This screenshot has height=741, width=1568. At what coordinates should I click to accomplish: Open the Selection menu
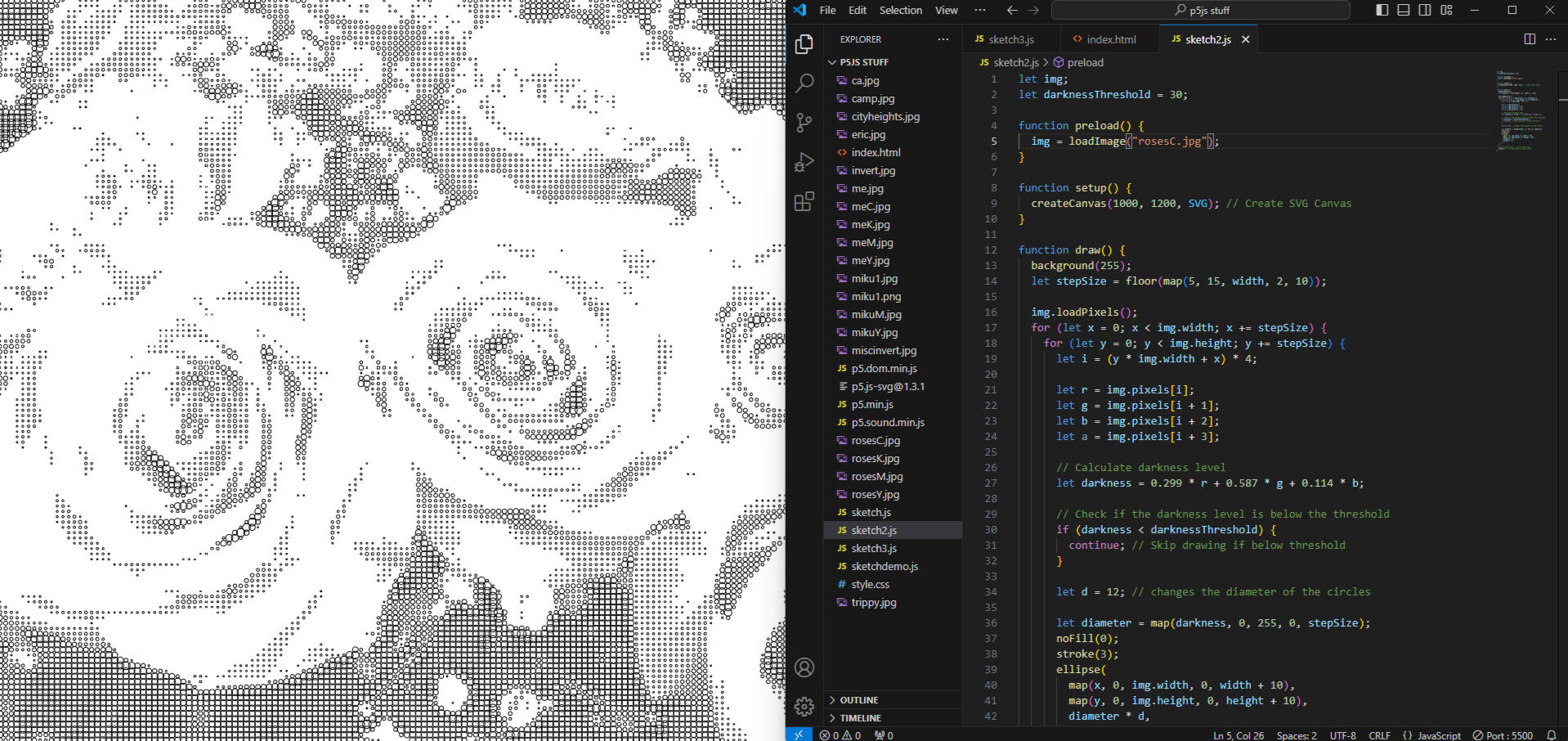(900, 11)
